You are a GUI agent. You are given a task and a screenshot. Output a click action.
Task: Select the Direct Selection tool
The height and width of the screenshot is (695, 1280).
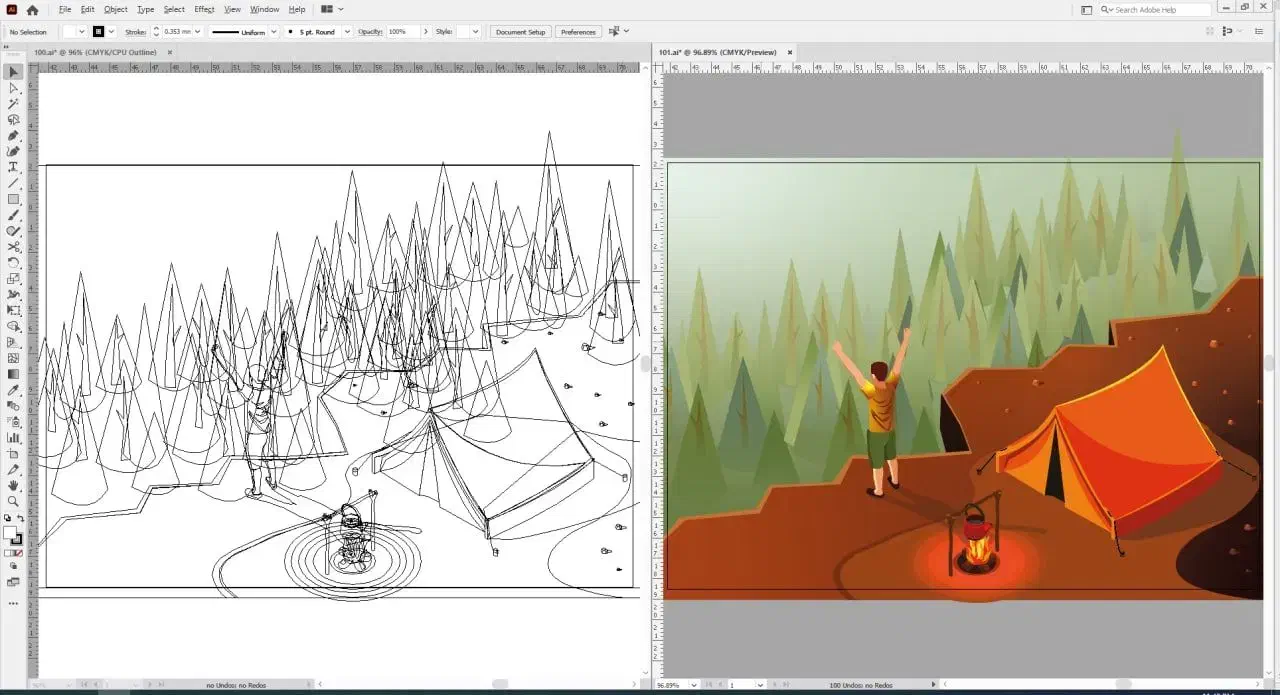[13, 88]
